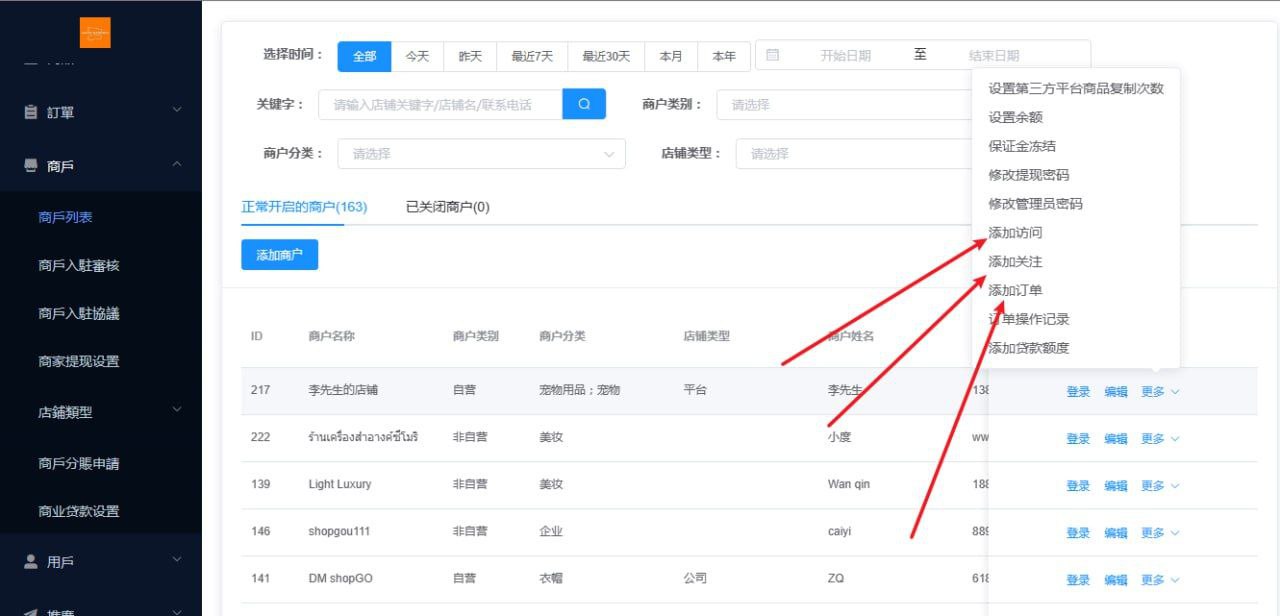Select the 最近7天 time filter
The height and width of the screenshot is (616, 1280).
tap(532, 57)
